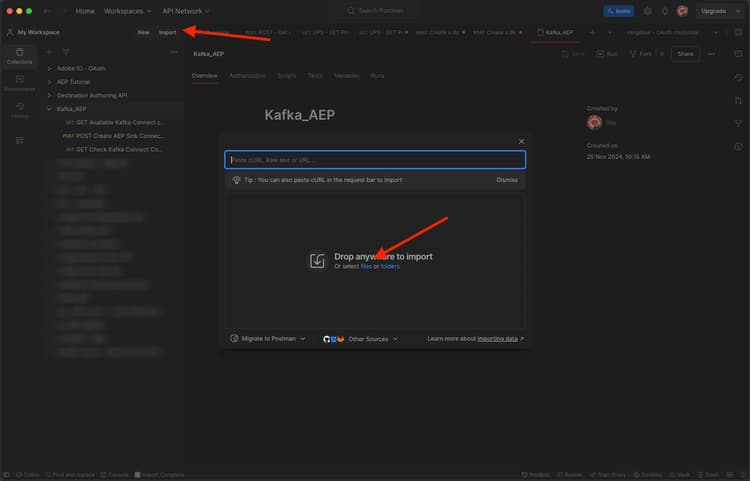Open Other Sources dropdown
This screenshot has width=750, height=481.
tap(361, 339)
